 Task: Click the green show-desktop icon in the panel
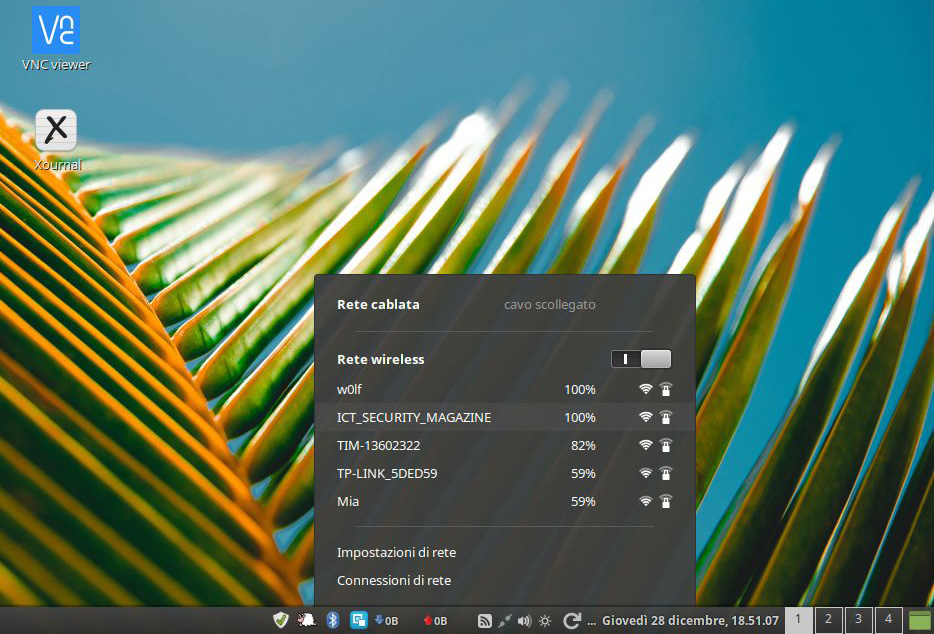921,620
